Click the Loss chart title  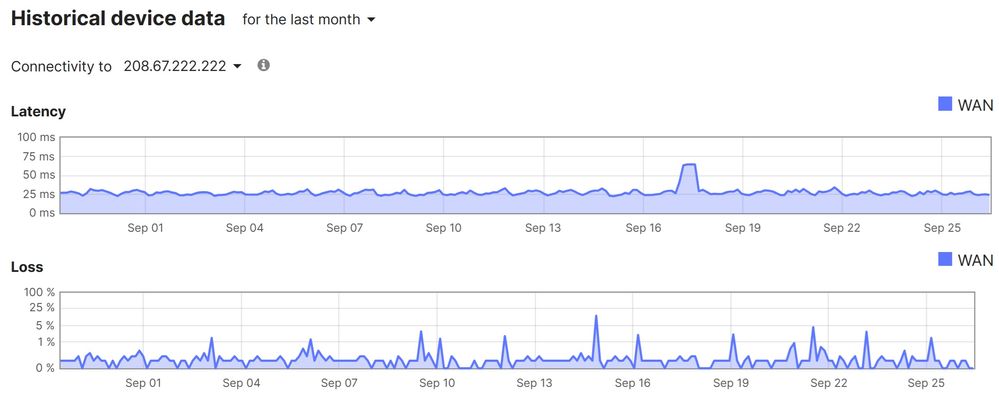coord(27,267)
